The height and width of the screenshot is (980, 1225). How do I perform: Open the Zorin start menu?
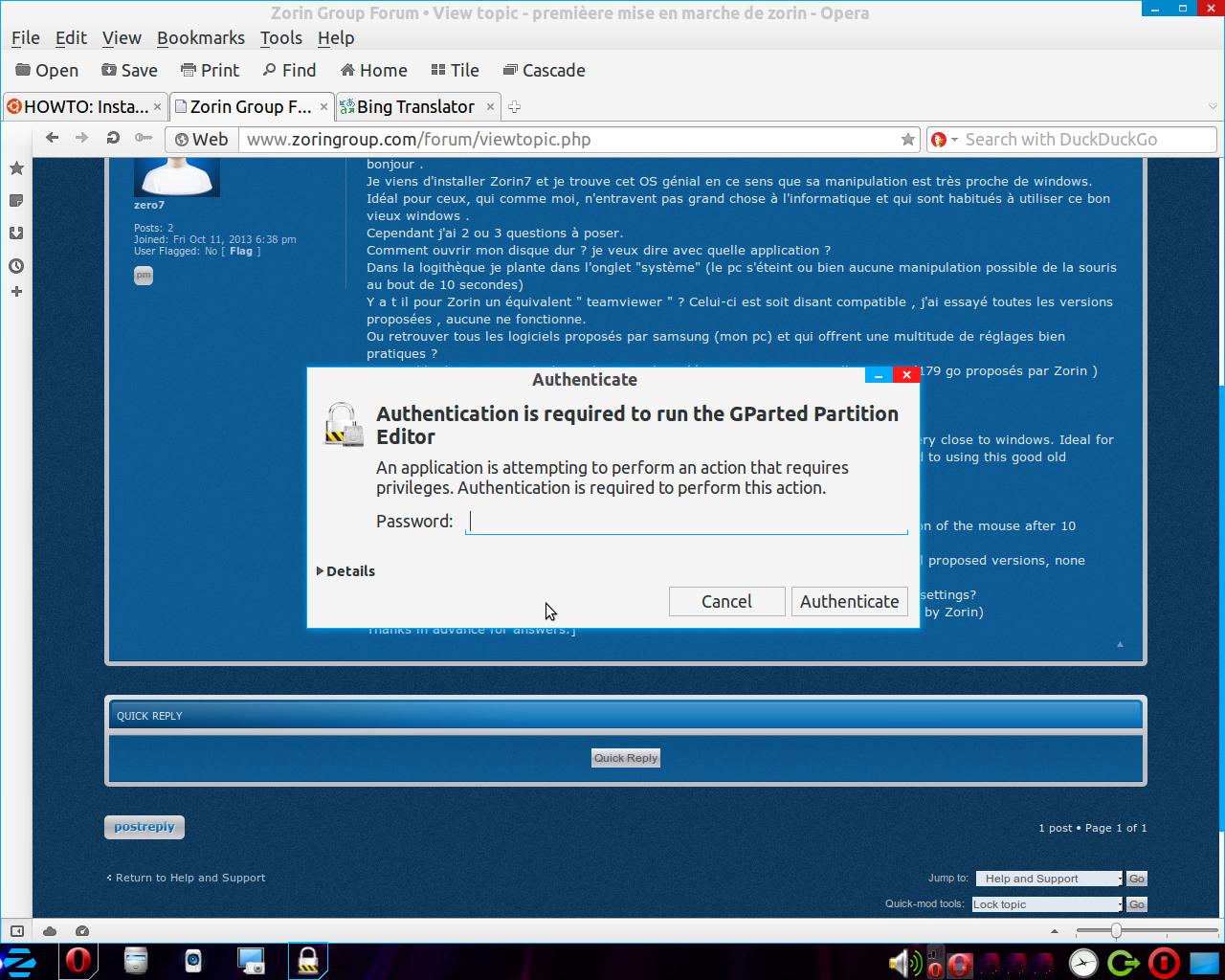[19, 961]
